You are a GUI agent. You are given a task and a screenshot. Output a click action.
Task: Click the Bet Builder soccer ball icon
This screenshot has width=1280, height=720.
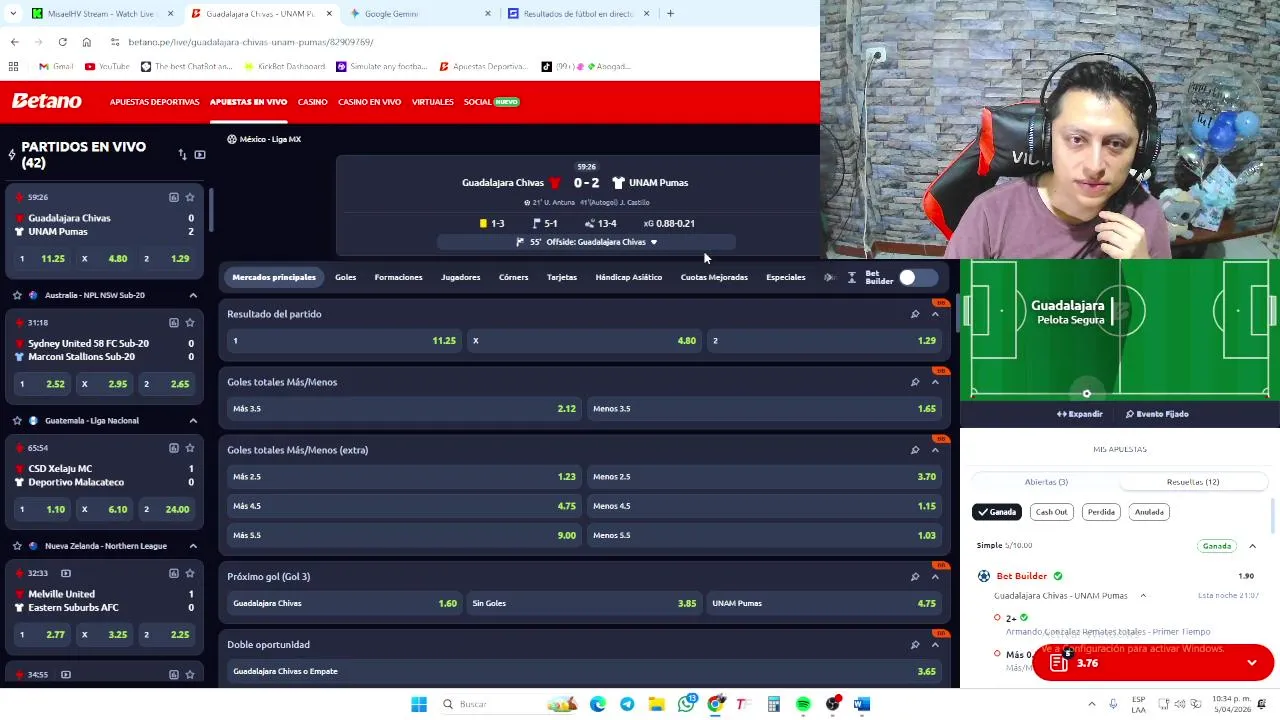983,576
